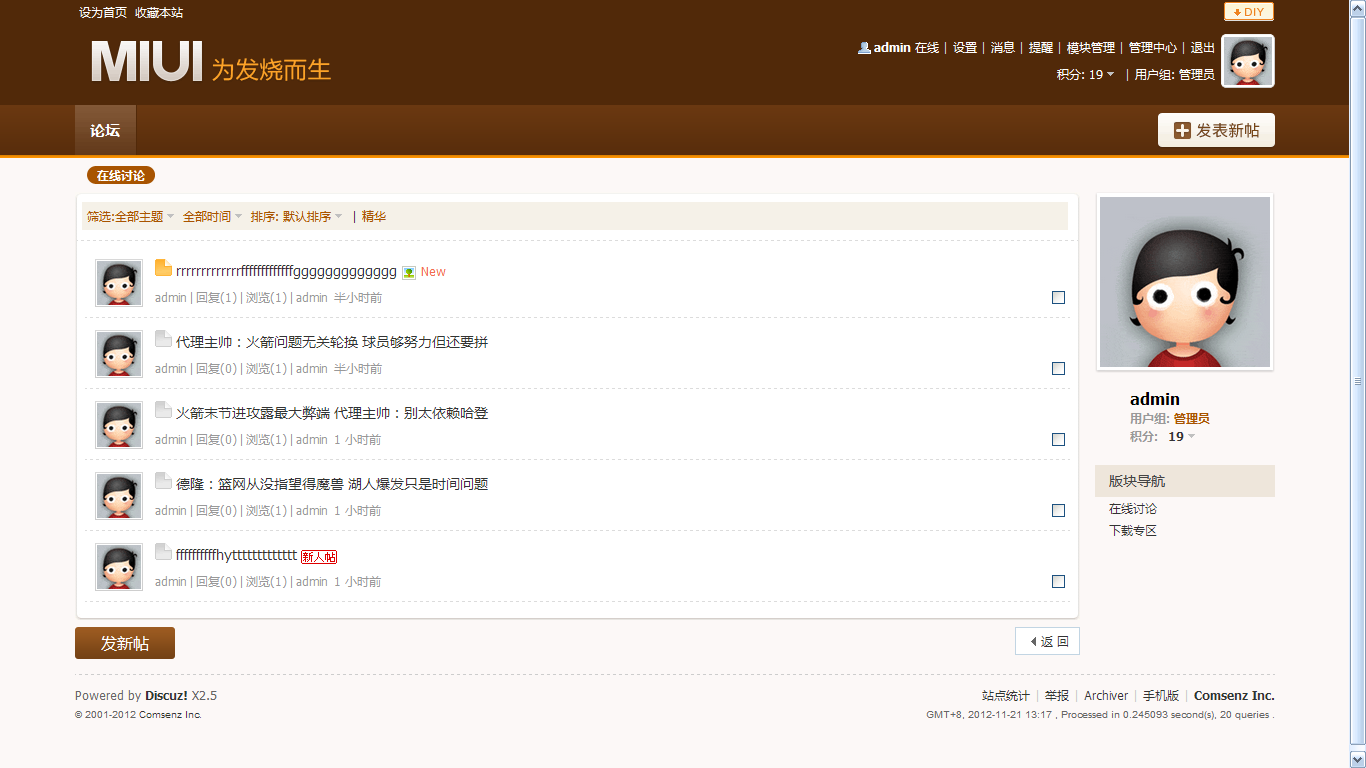Image resolution: width=1366 pixels, height=768 pixels.
Task: Open the fffffffffhyttttttttttttt thread title
Action: coord(237,555)
